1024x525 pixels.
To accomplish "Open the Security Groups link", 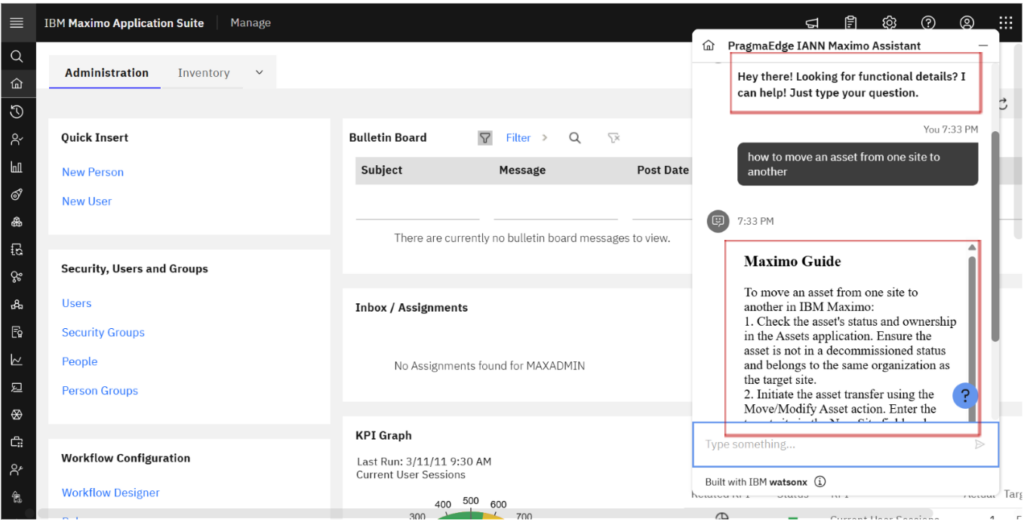I will point(103,332).
